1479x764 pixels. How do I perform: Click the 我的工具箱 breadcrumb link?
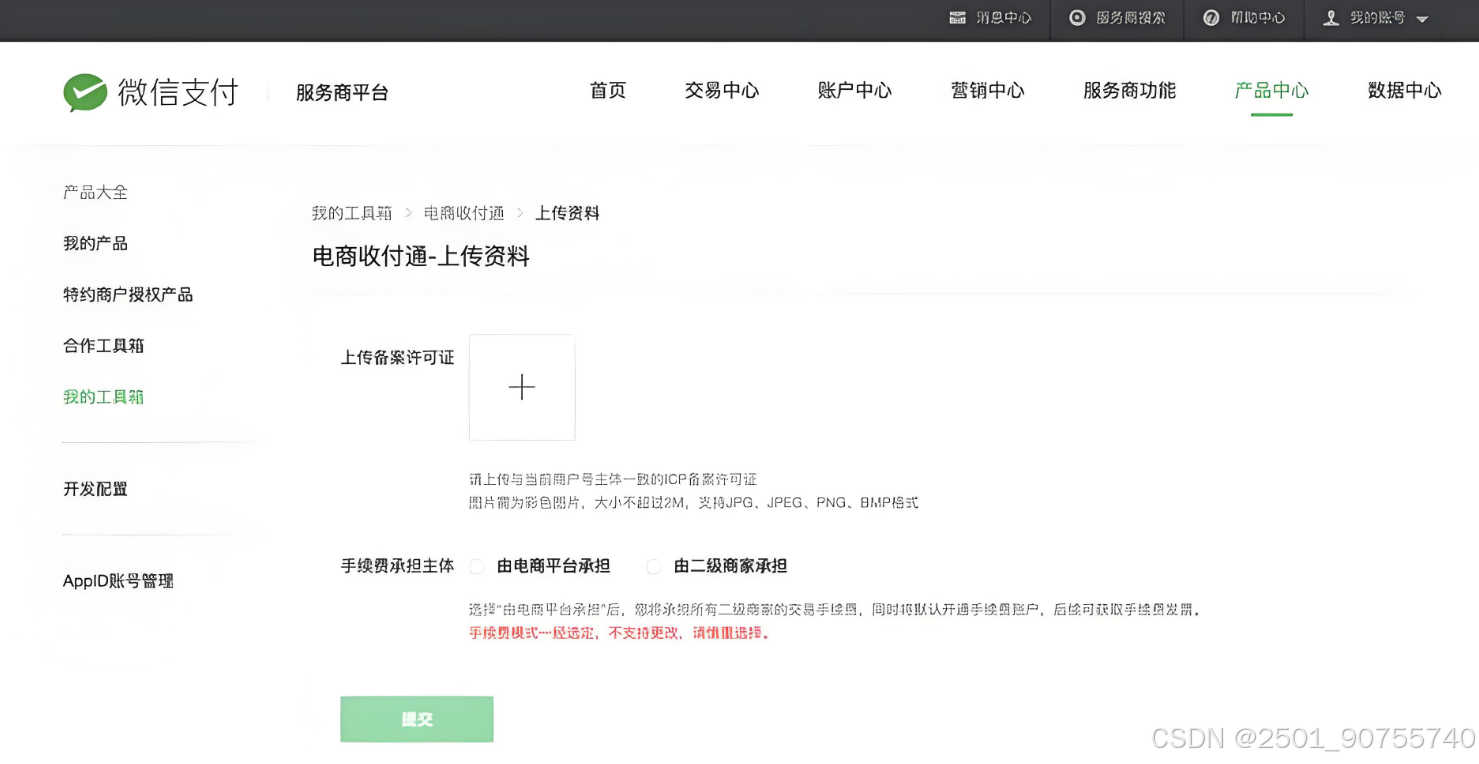click(352, 213)
